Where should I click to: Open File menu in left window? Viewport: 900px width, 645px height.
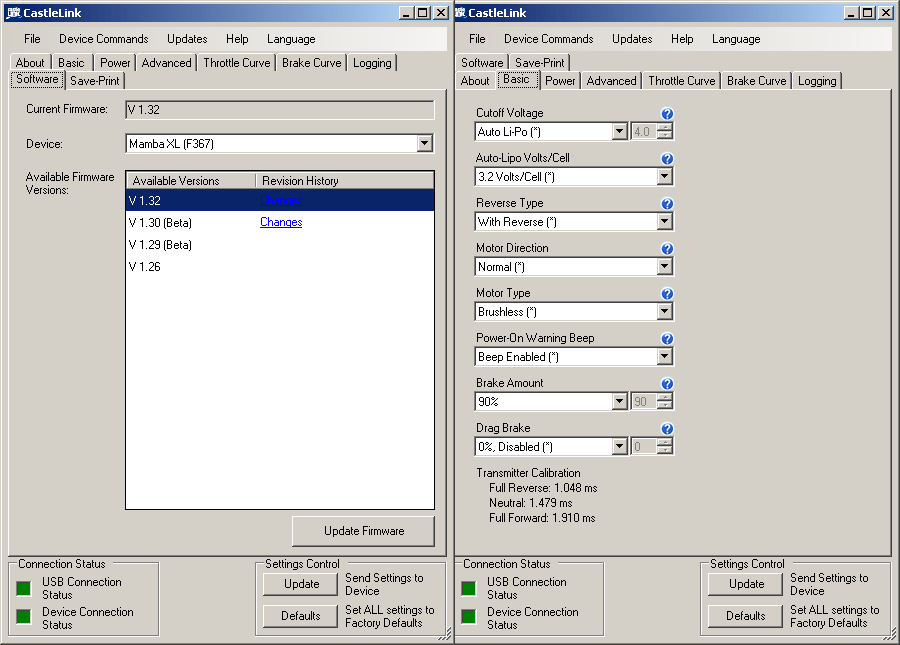pos(32,39)
